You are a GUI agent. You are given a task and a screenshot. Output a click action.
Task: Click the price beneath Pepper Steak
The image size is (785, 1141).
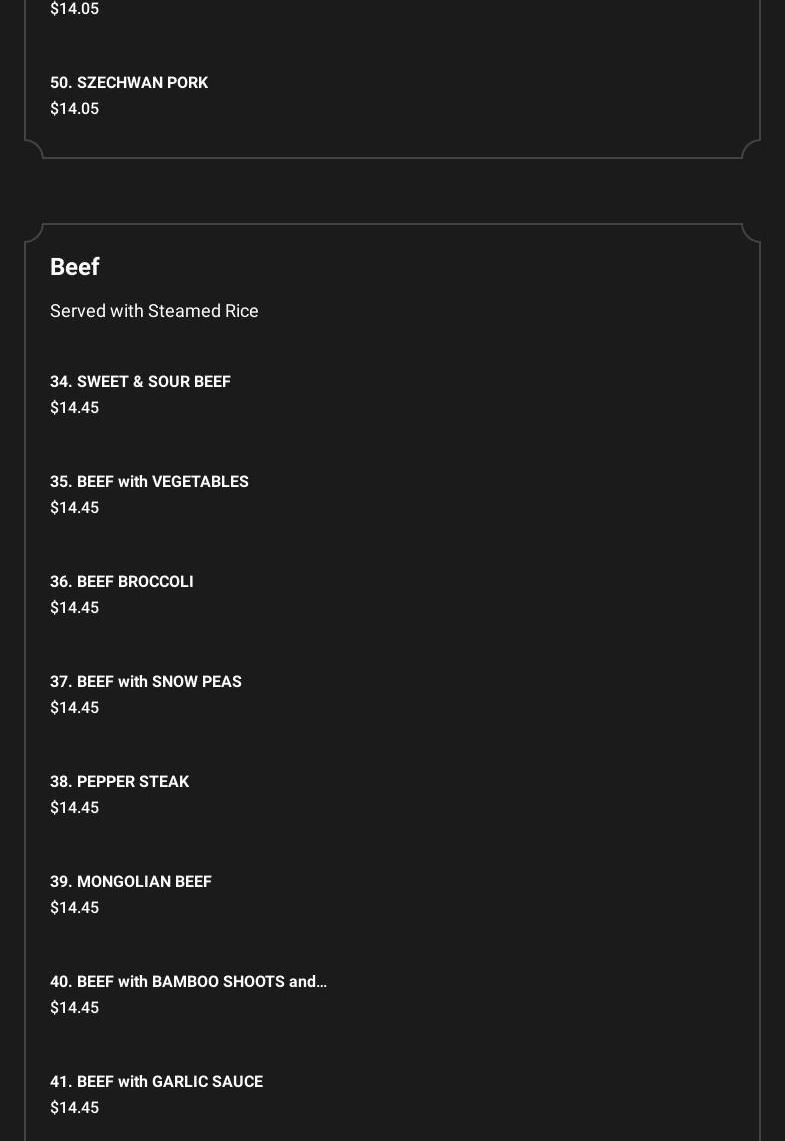[75, 808]
